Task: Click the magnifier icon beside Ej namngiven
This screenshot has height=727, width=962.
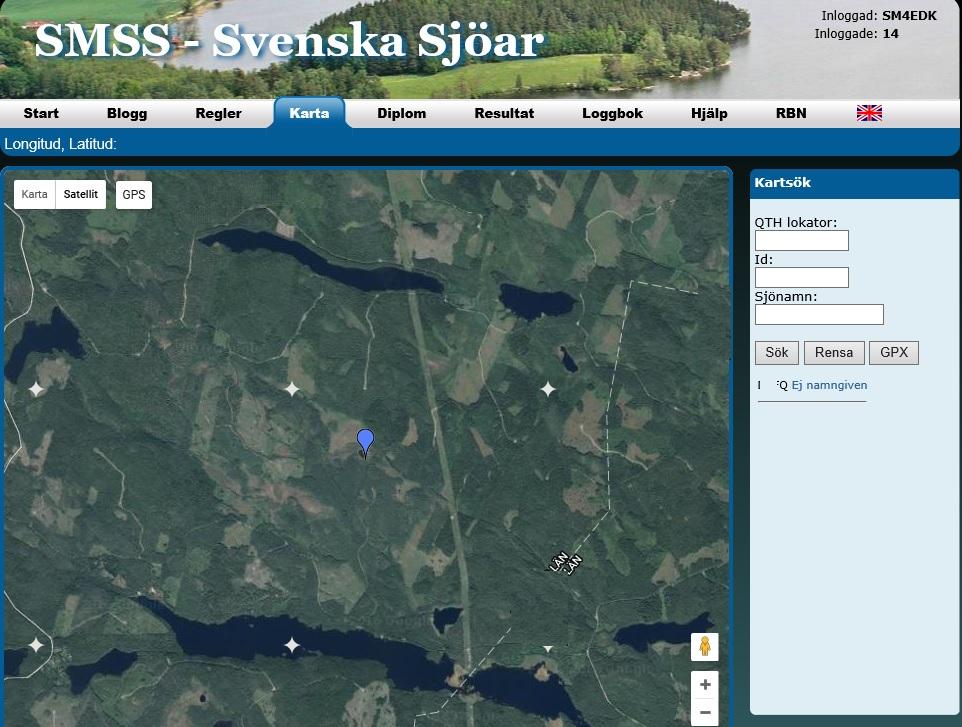Action: point(782,385)
